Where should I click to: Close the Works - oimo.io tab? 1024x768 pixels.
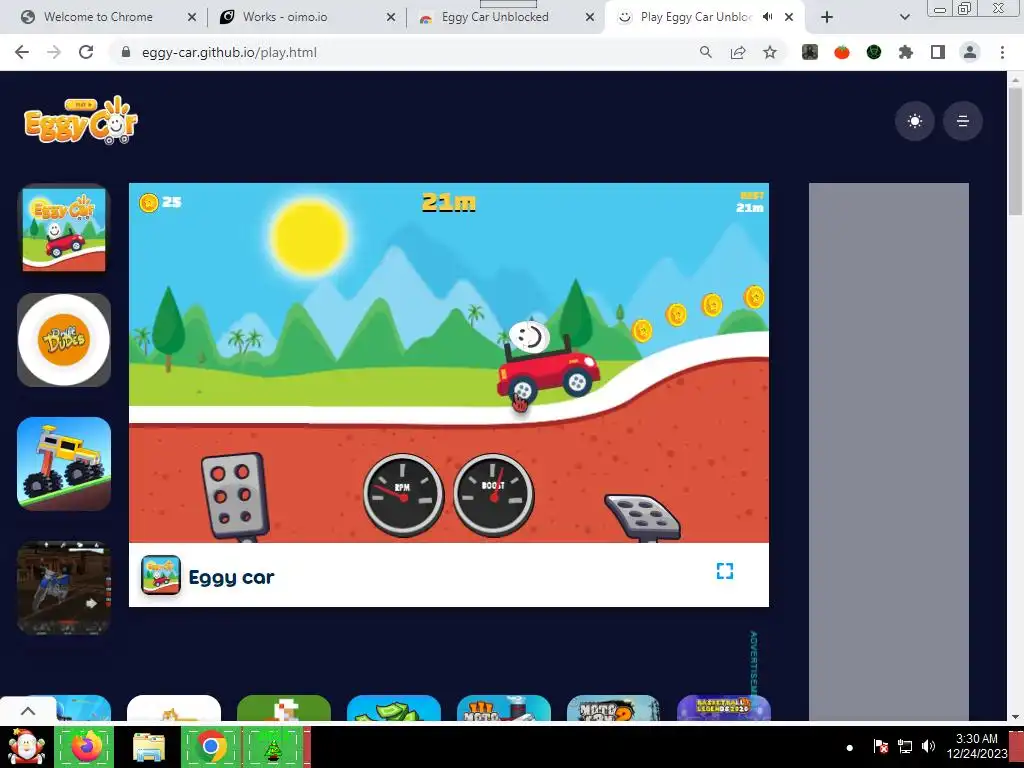[391, 18]
